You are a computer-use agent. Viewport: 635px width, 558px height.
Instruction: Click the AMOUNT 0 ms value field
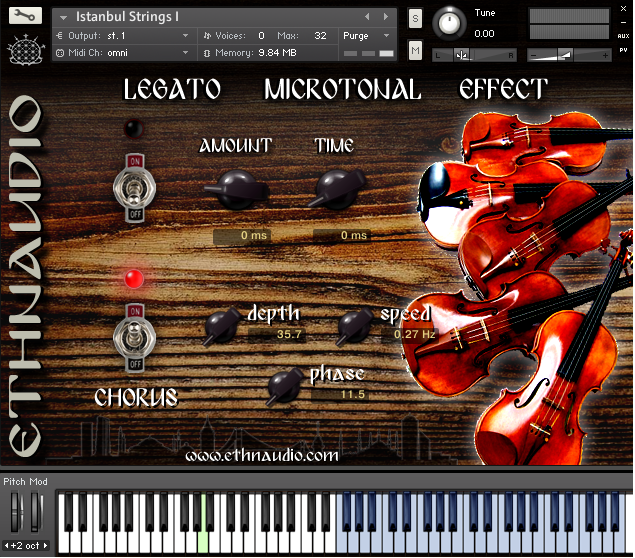pyautogui.click(x=242, y=235)
